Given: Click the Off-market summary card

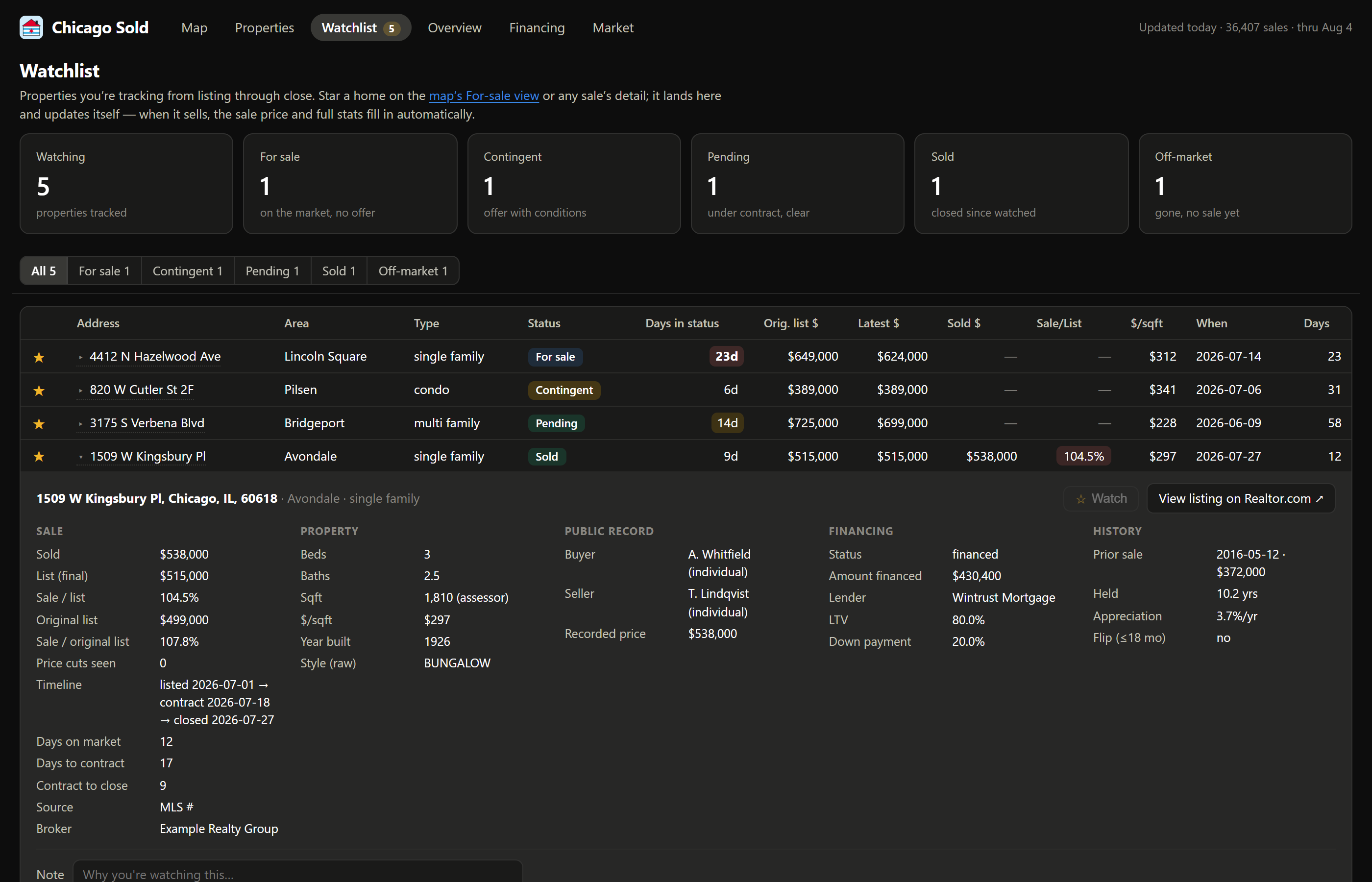Looking at the screenshot, I should (x=1245, y=184).
